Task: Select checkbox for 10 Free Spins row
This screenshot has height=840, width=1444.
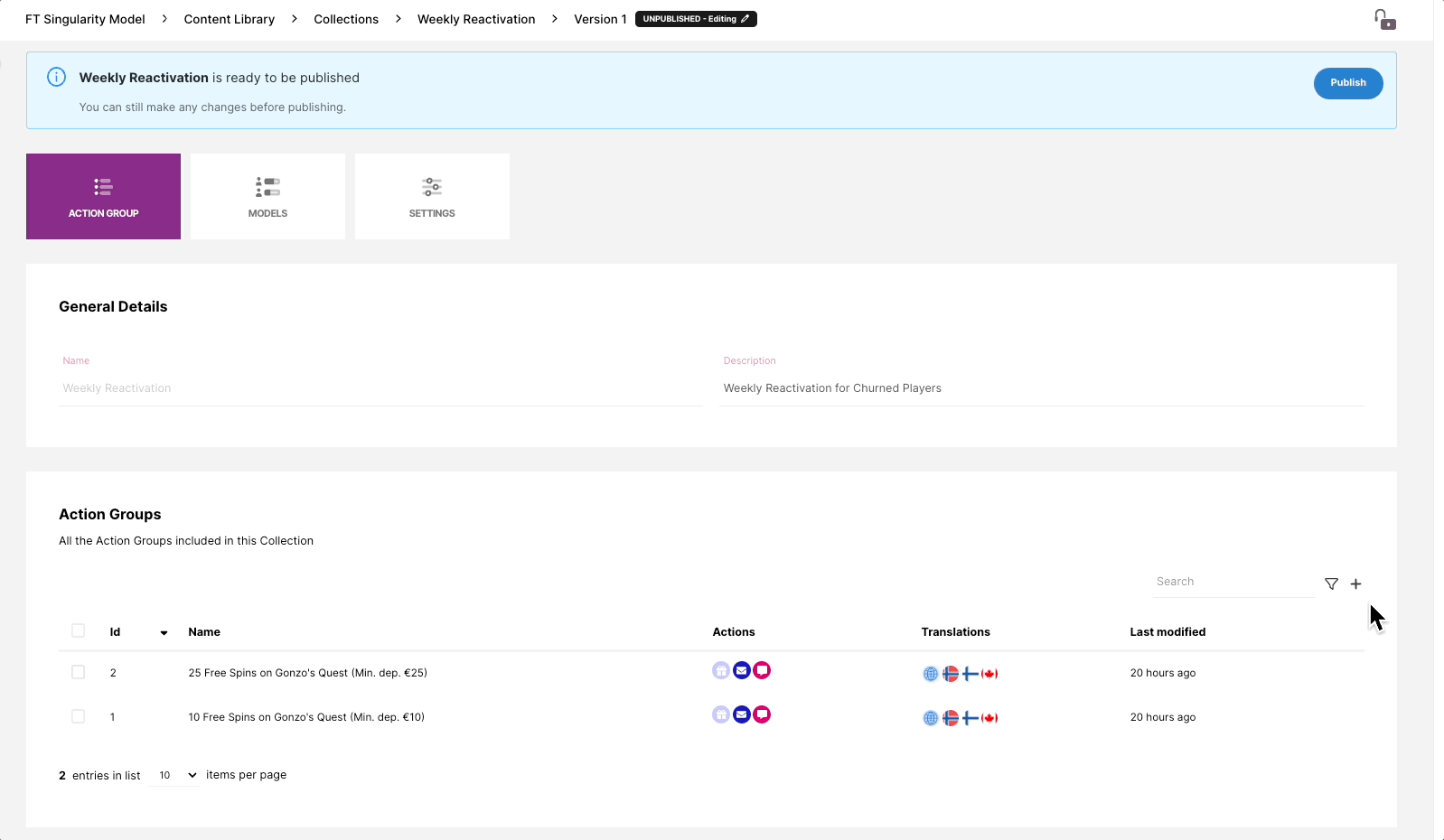Action: click(78, 716)
